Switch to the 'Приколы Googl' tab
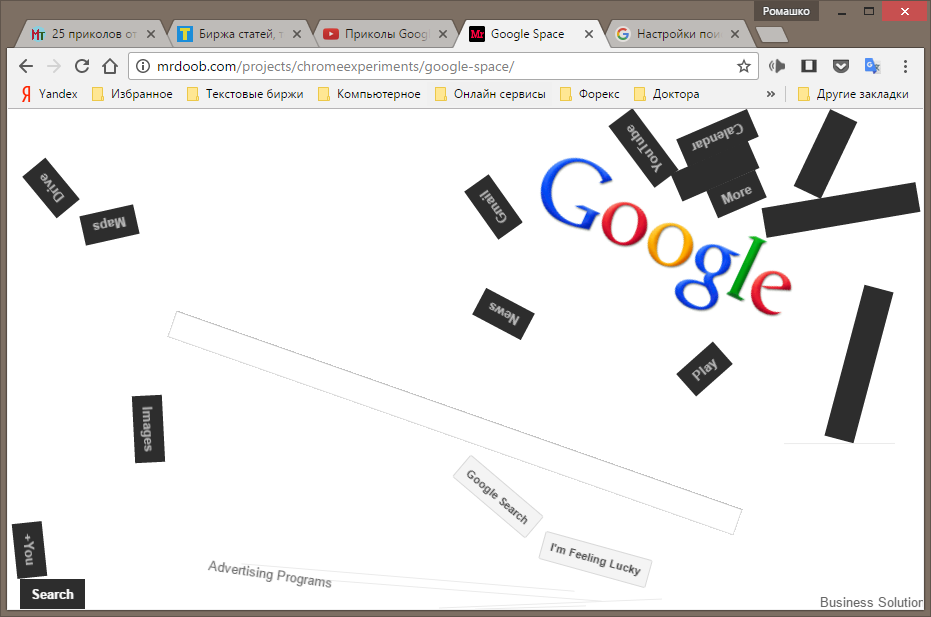 pos(382,34)
